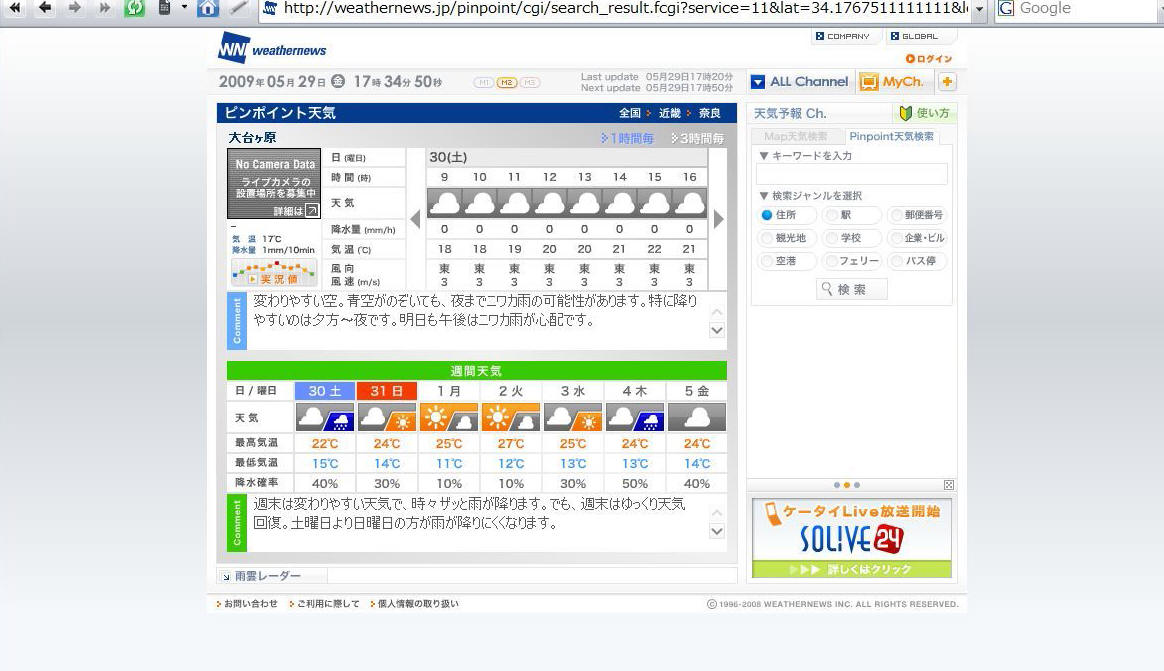
Task: Open the 実況値 observed values chart
Action: 274,274
